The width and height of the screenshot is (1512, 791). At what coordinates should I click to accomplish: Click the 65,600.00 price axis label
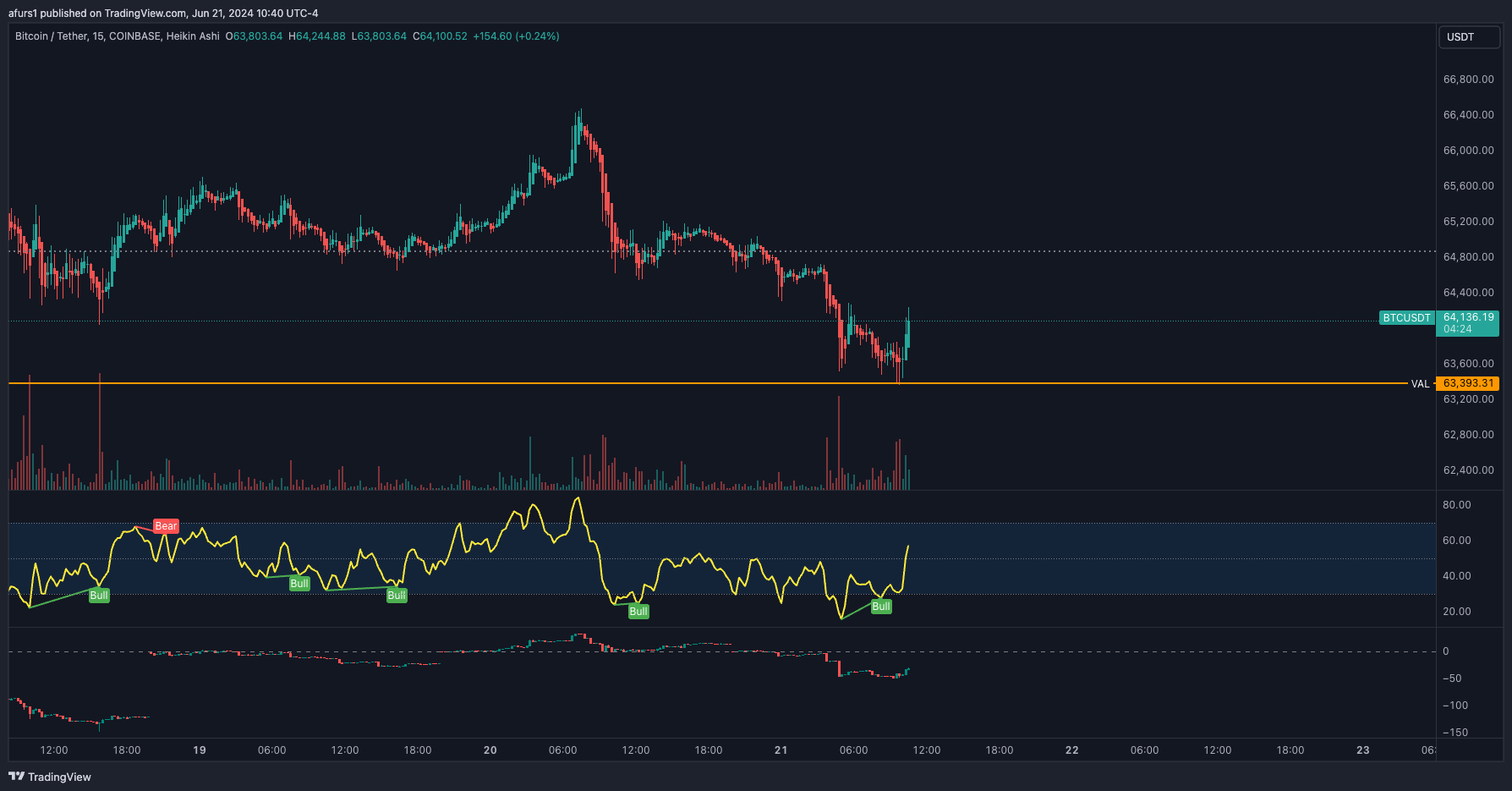(1469, 186)
